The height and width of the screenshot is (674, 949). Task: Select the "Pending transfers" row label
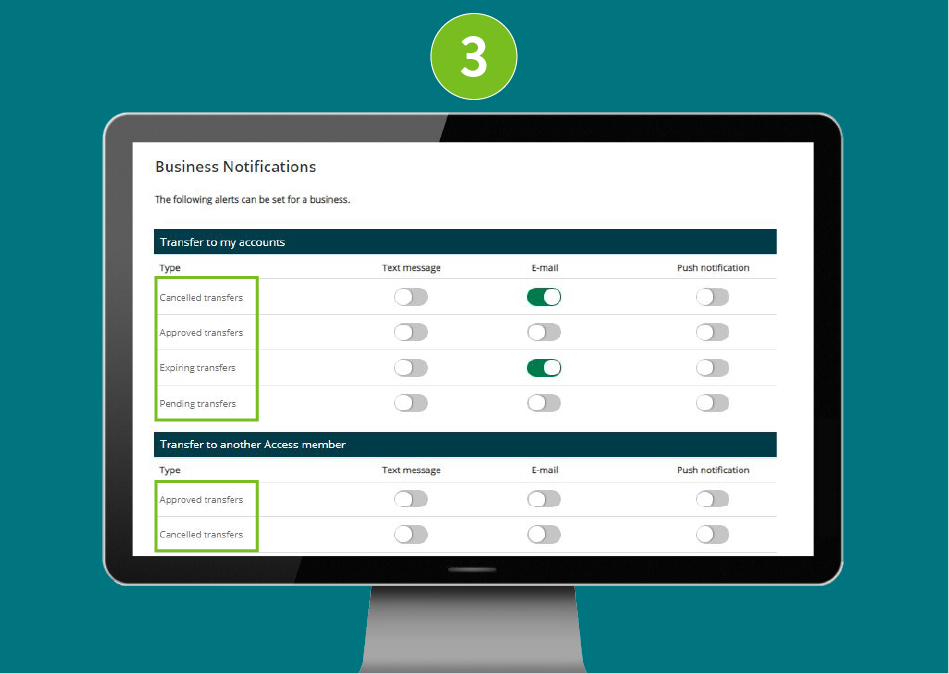tap(197, 404)
